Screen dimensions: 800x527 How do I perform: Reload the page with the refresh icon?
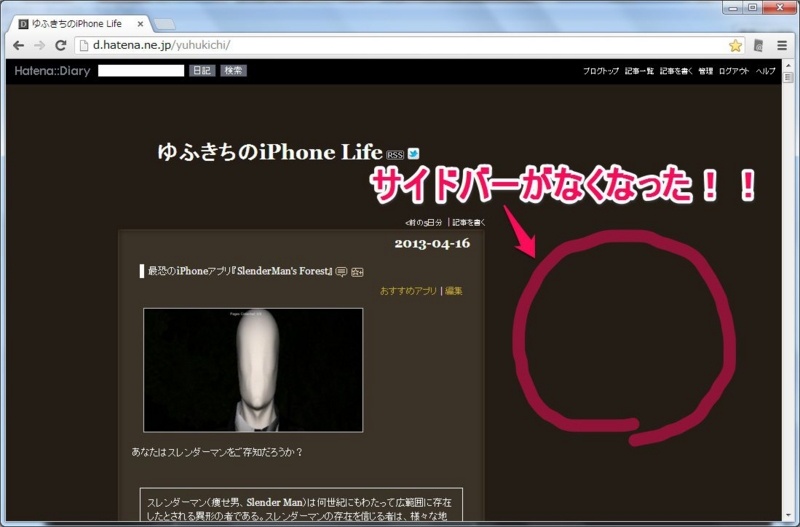61,45
